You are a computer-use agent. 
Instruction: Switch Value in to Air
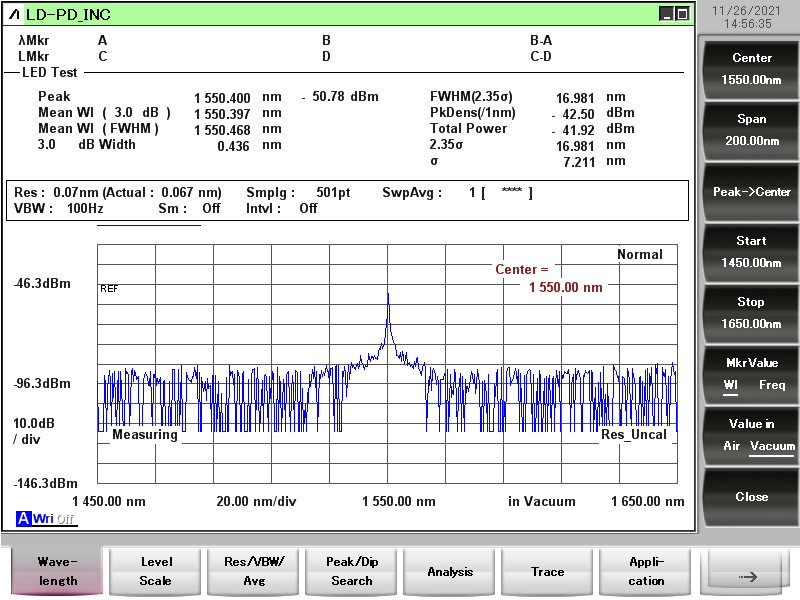pyautogui.click(x=731, y=446)
